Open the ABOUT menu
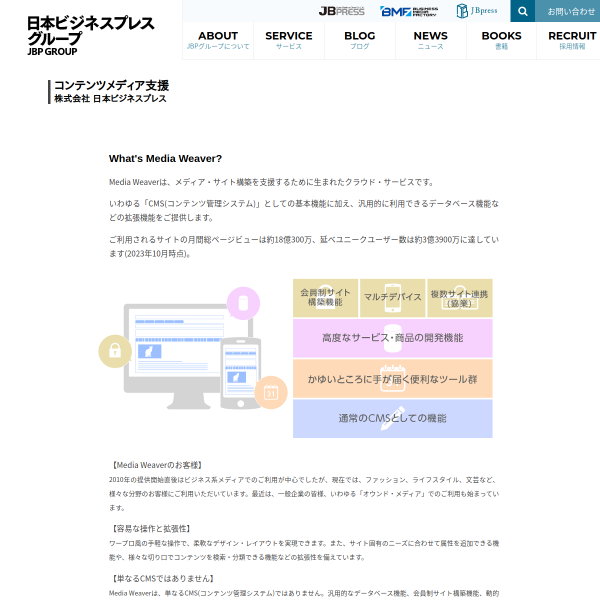 [x=218, y=41]
